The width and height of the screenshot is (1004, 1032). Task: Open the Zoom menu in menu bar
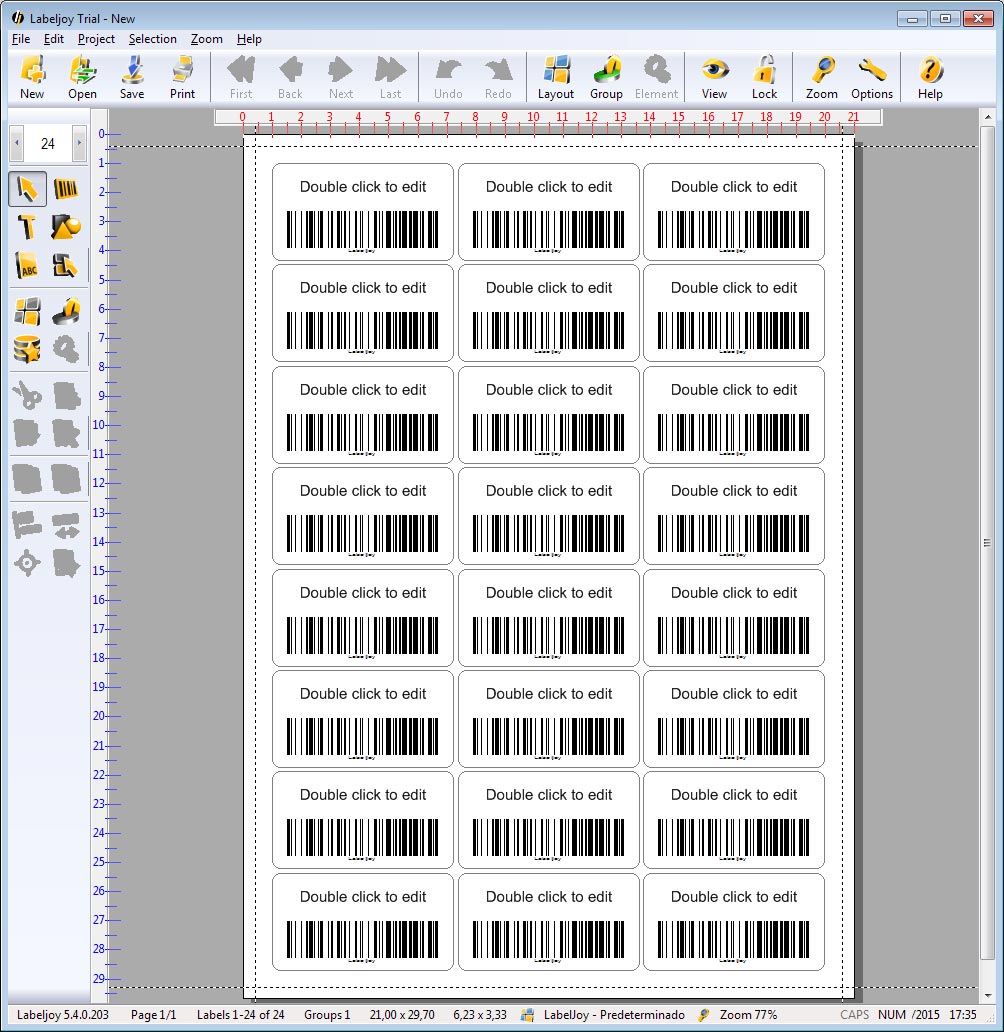pos(207,39)
